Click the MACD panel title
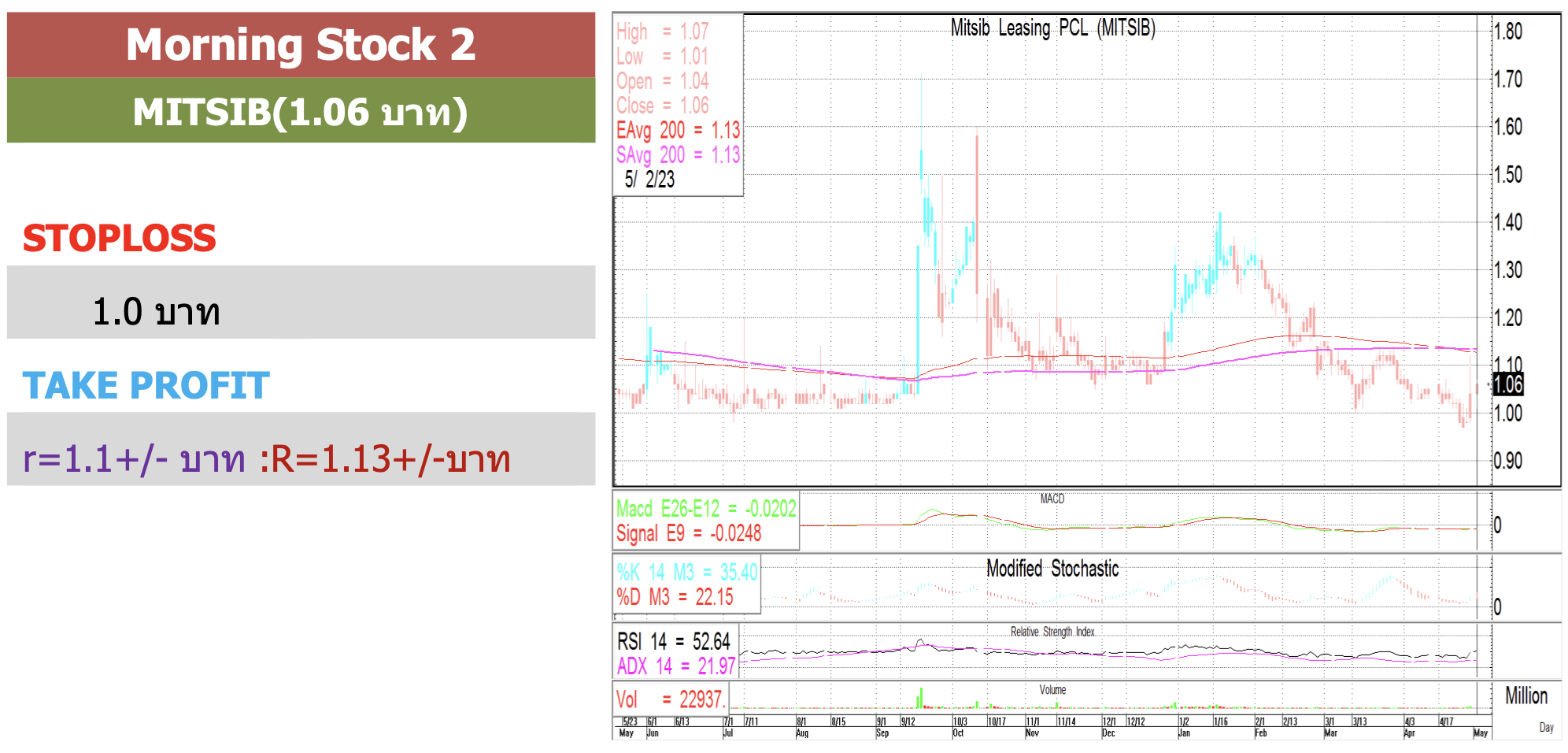This screenshot has width=1568, height=753. point(1052,499)
